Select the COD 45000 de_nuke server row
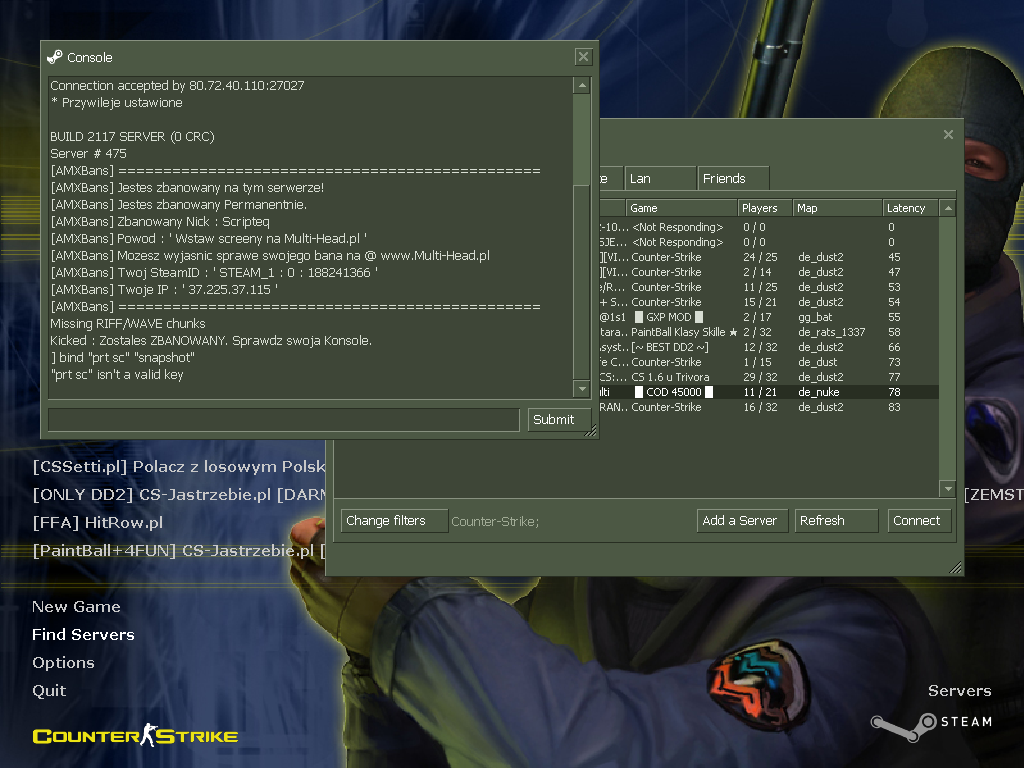1024x768 pixels. pyautogui.click(x=768, y=392)
